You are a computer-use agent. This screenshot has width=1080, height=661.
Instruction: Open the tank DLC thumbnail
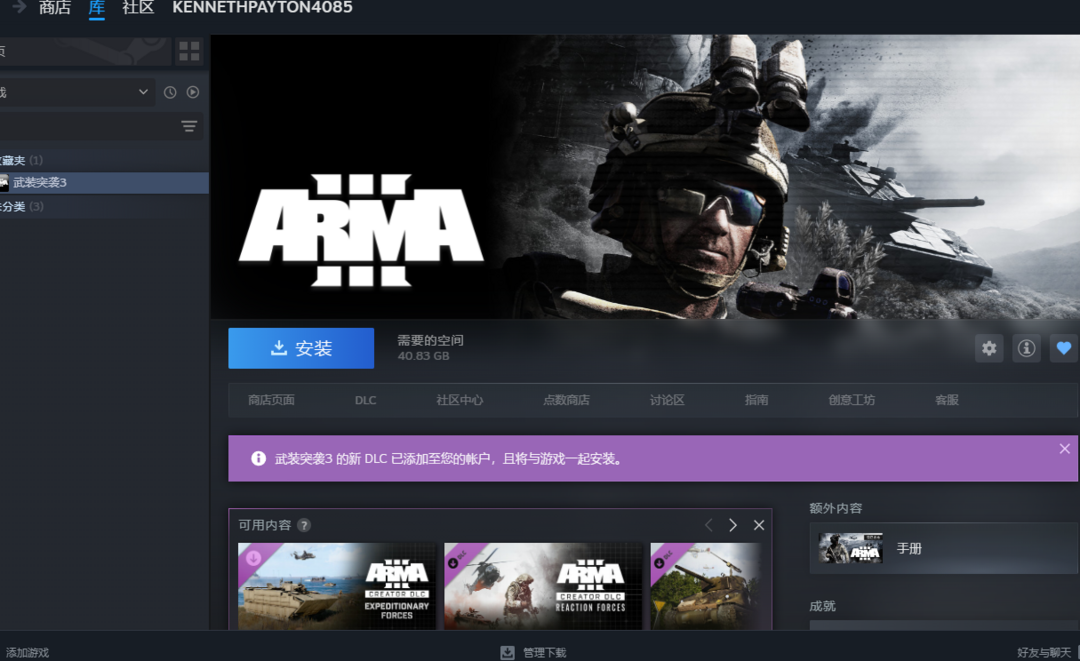(x=706, y=586)
